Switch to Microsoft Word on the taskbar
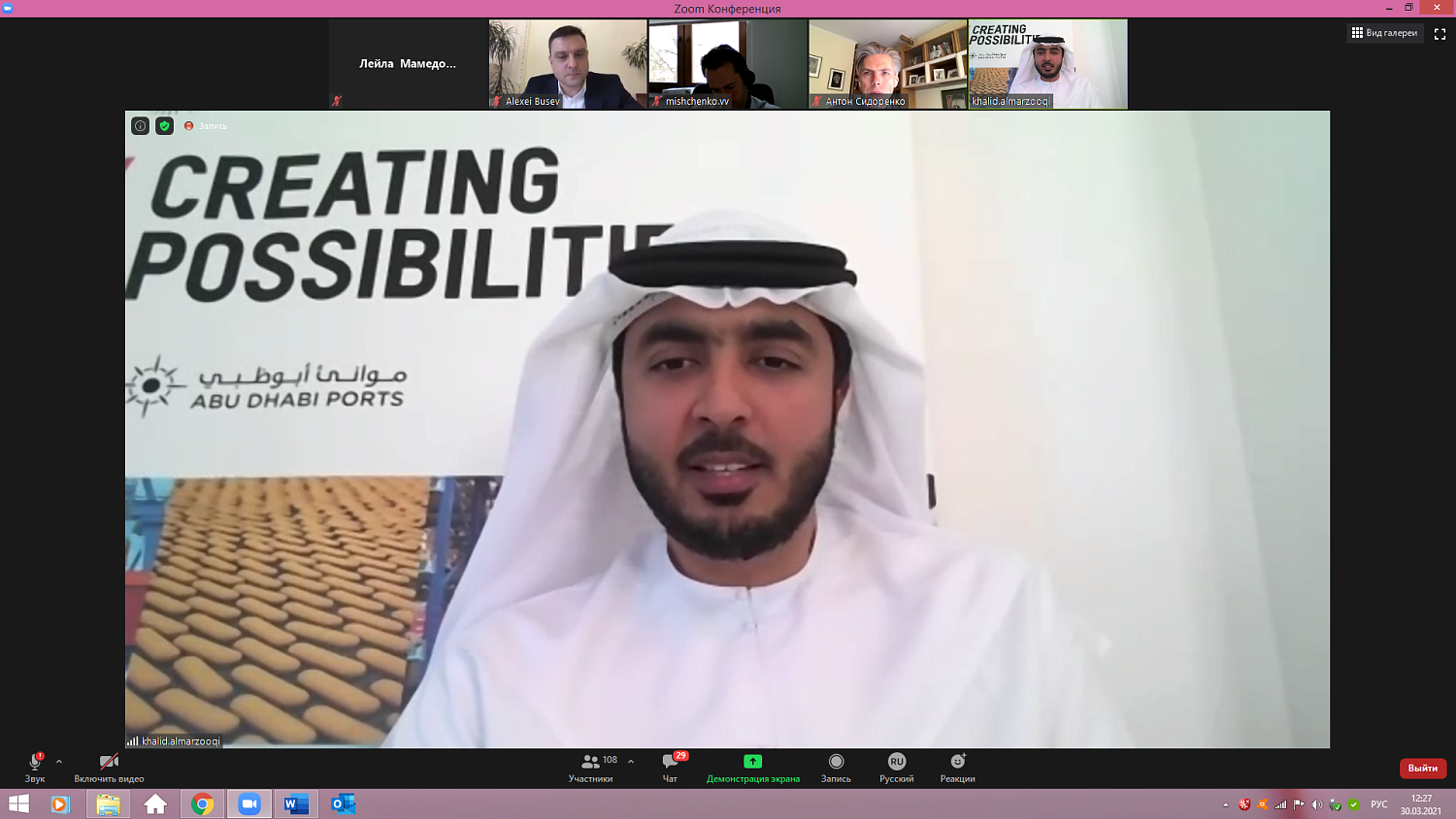The width and height of the screenshot is (1456, 819). 296,804
